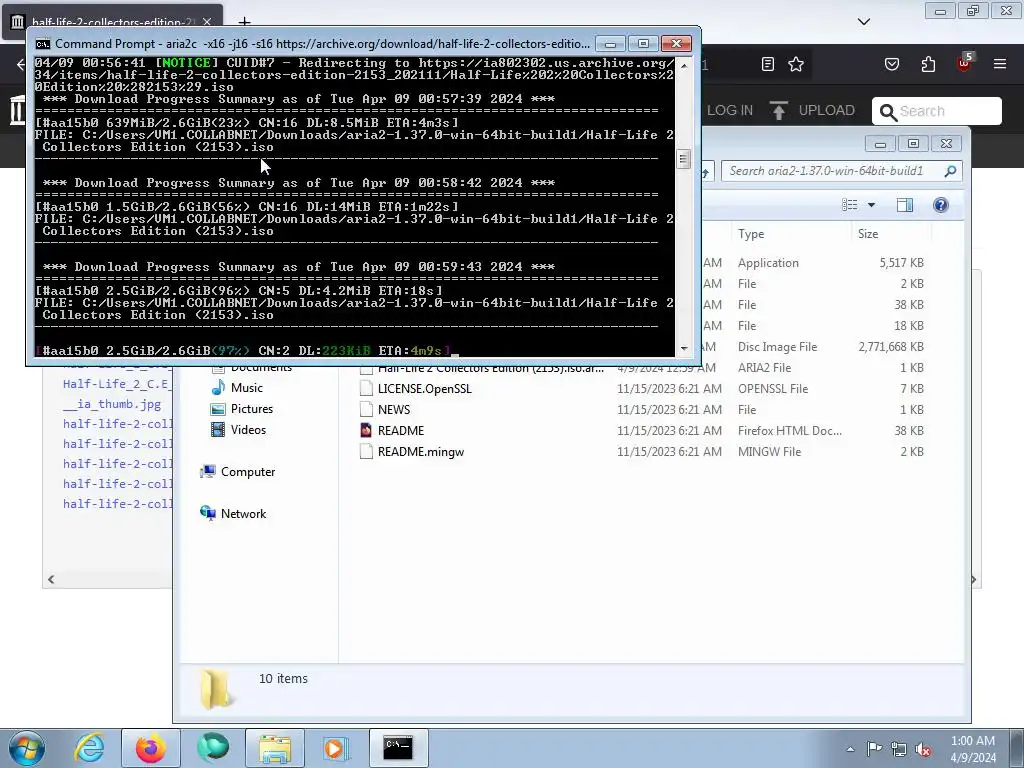This screenshot has width=1024, height=768.
Task: Open the Pocket save icon in Firefox
Action: (x=892, y=64)
